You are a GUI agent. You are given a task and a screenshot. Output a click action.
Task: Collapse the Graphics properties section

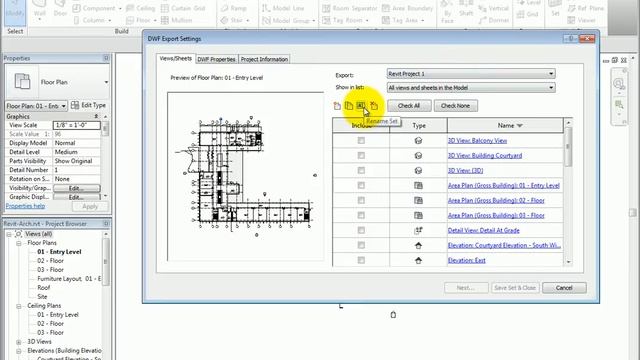[x=97, y=116]
